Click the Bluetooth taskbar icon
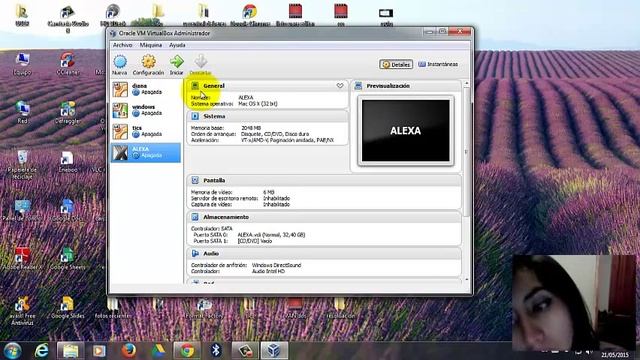Image resolution: width=640 pixels, height=360 pixels. coord(216,351)
